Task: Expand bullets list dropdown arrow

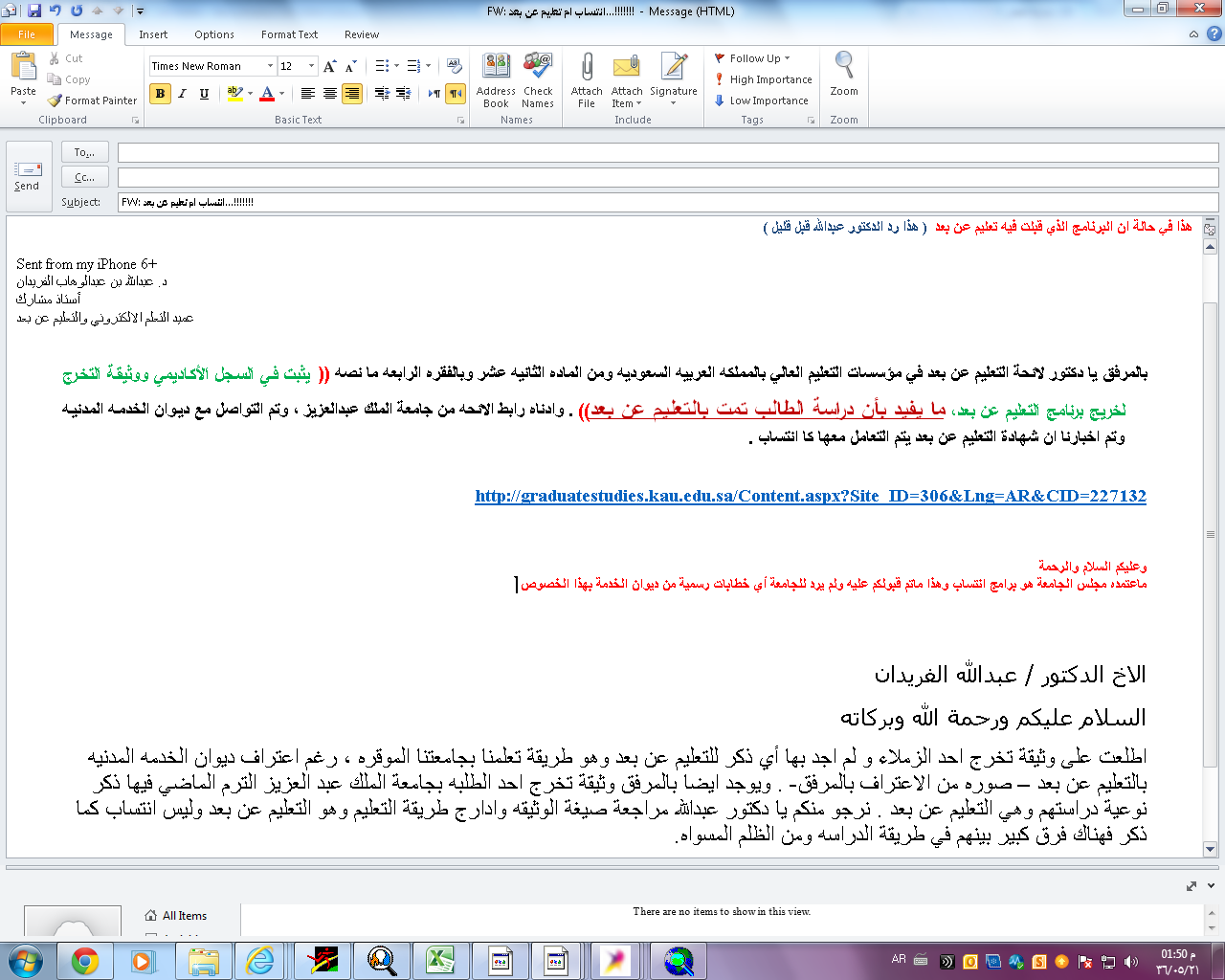Action: [397, 66]
